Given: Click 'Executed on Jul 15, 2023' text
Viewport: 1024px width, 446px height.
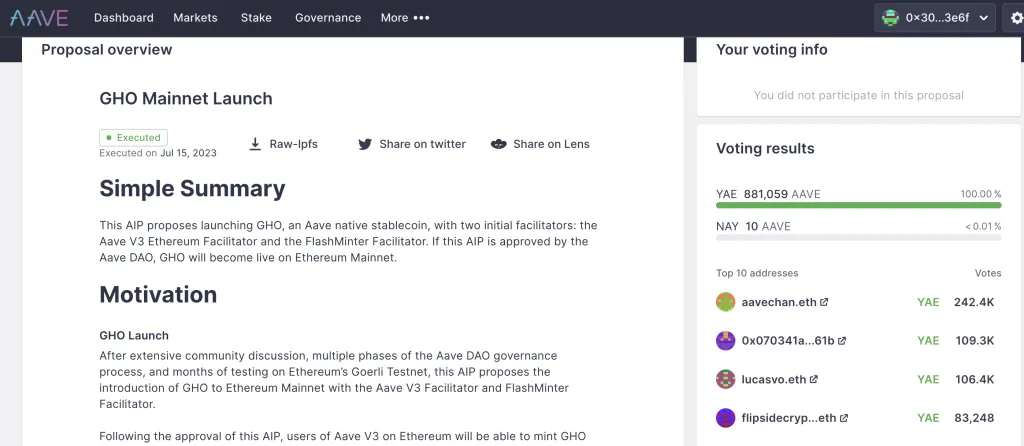Looking at the screenshot, I should [158, 153].
